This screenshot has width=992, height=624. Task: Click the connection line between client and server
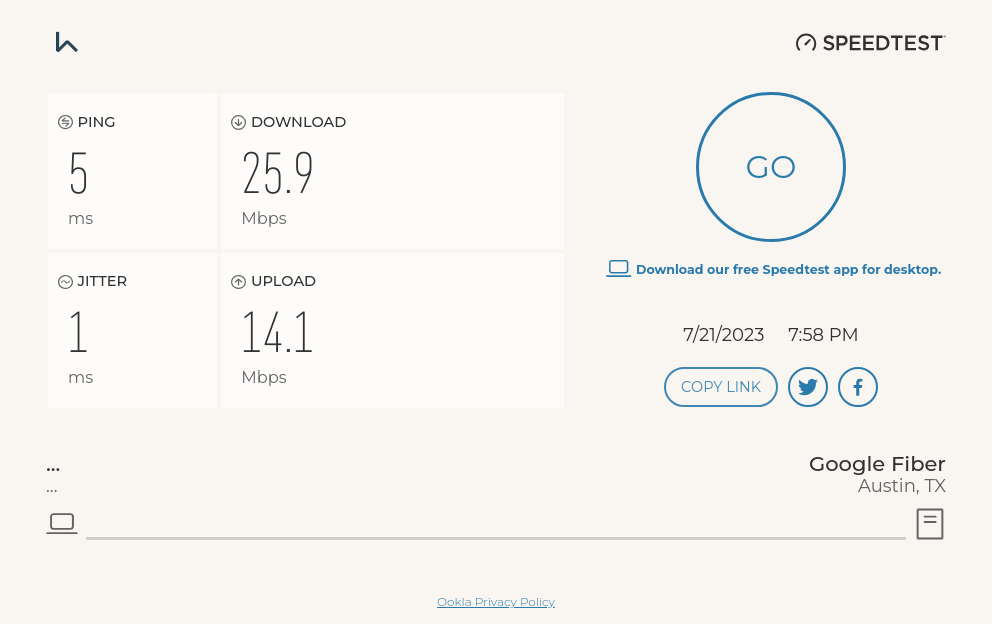point(495,538)
